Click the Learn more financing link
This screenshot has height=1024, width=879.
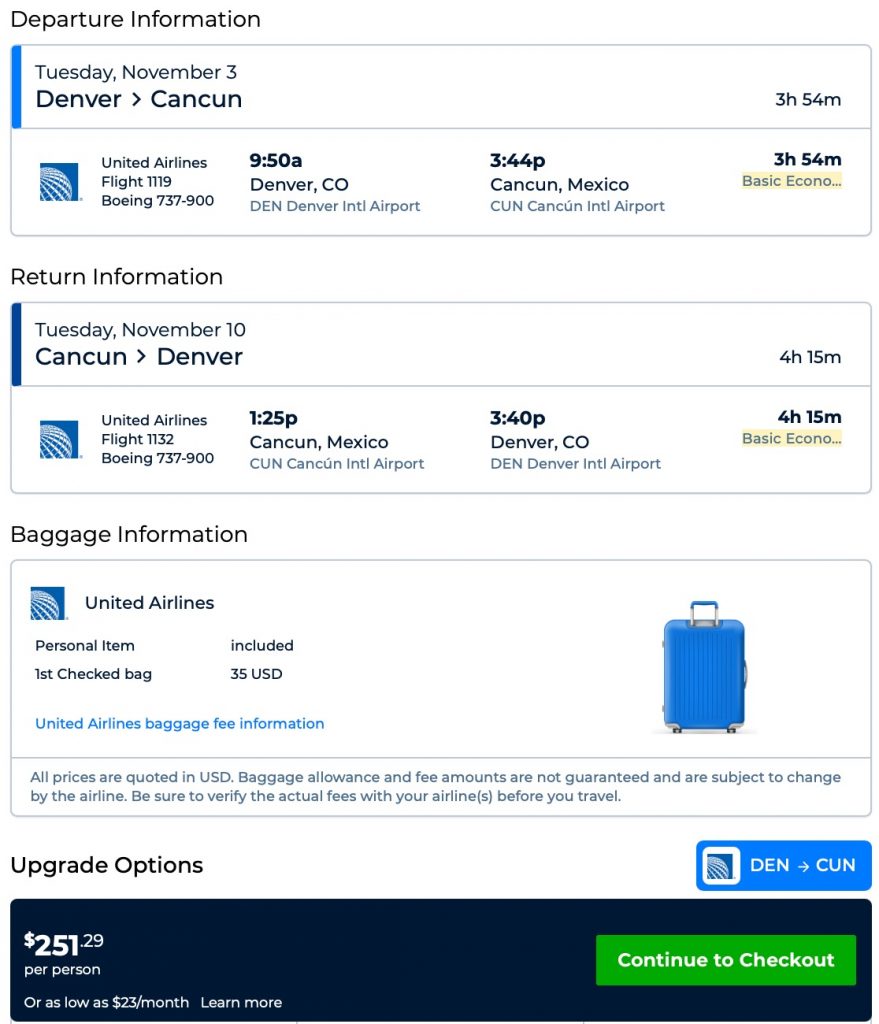click(241, 1002)
